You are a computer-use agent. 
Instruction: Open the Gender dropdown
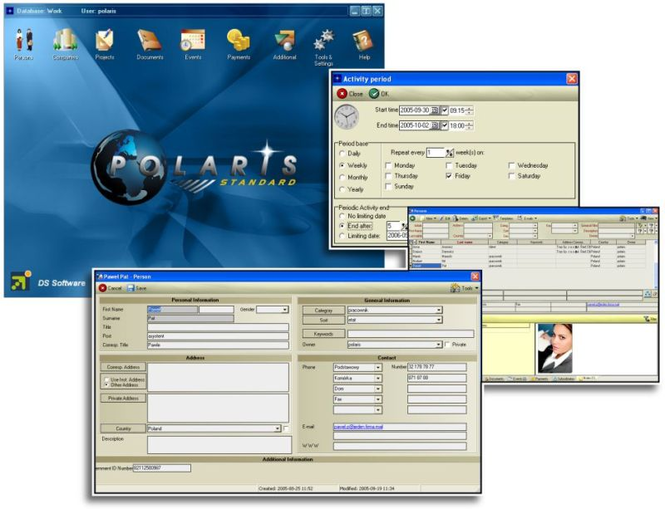tap(285, 310)
